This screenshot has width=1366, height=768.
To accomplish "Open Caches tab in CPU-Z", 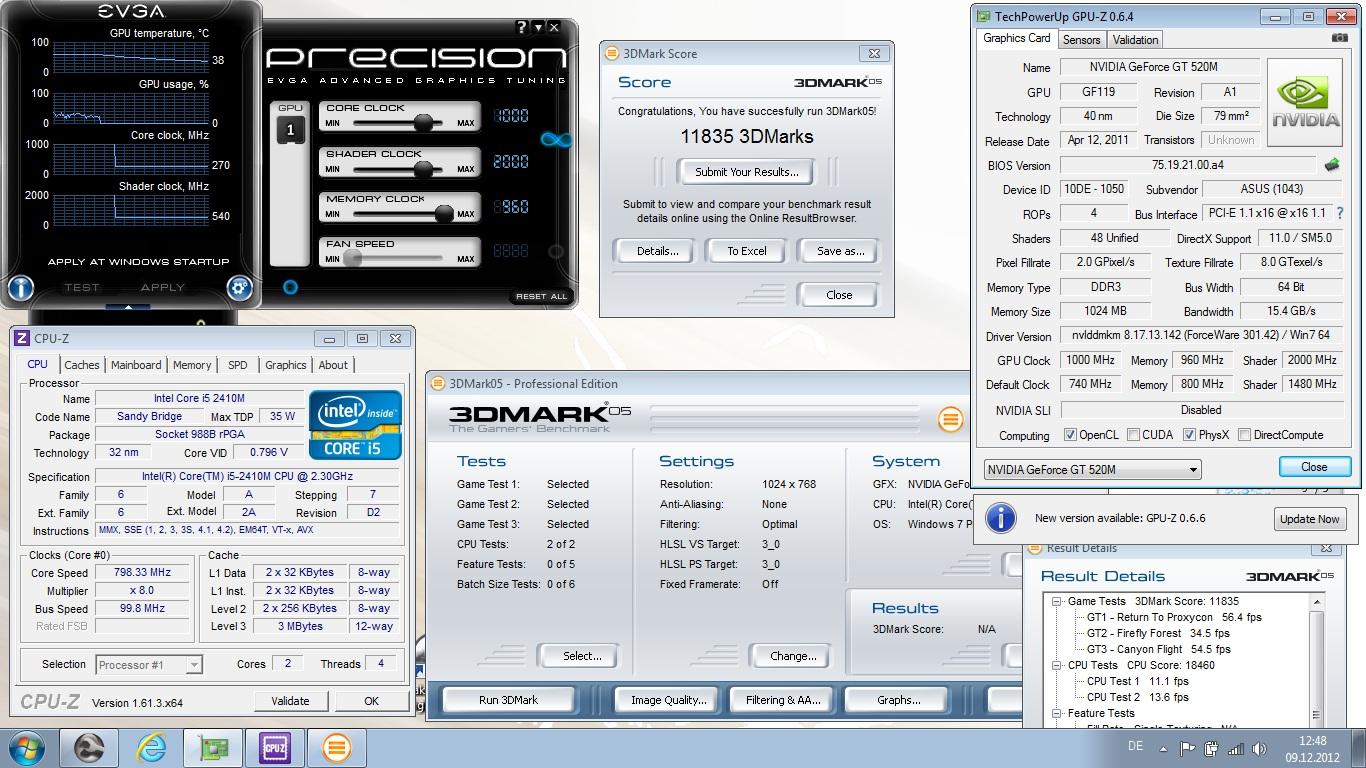I will pyautogui.click(x=82, y=365).
